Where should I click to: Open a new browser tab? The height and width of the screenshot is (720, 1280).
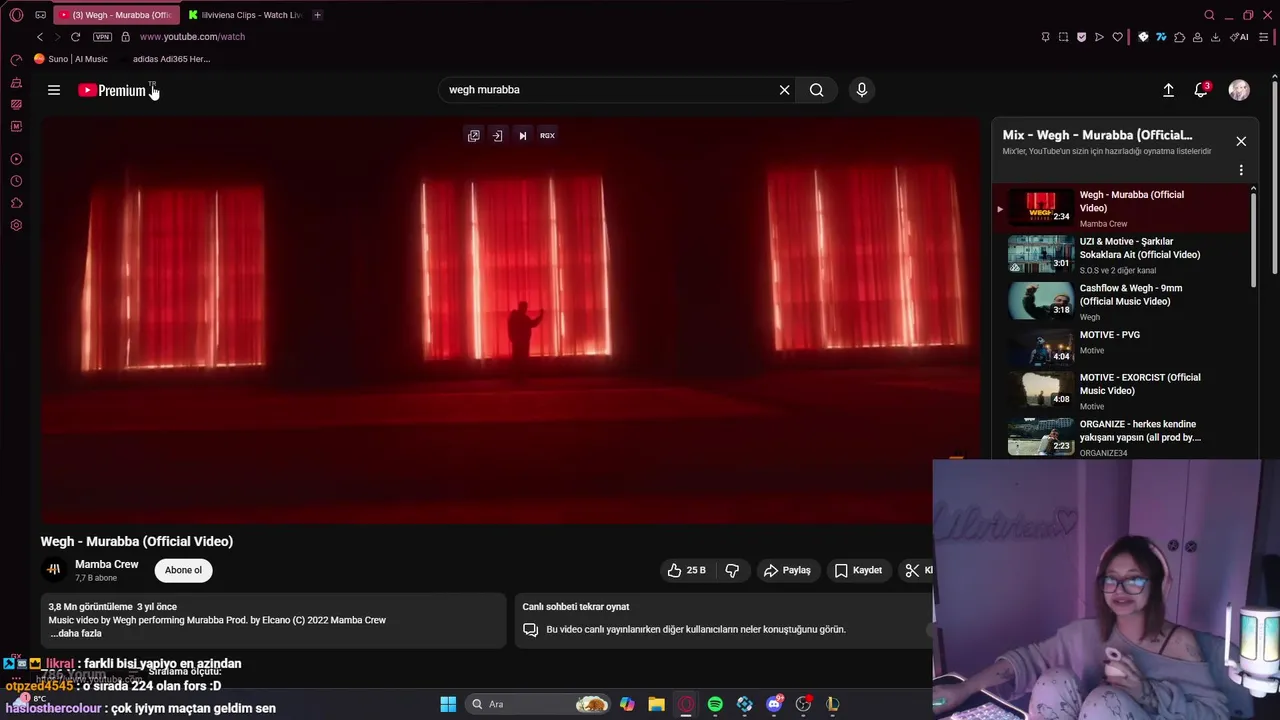pos(317,15)
